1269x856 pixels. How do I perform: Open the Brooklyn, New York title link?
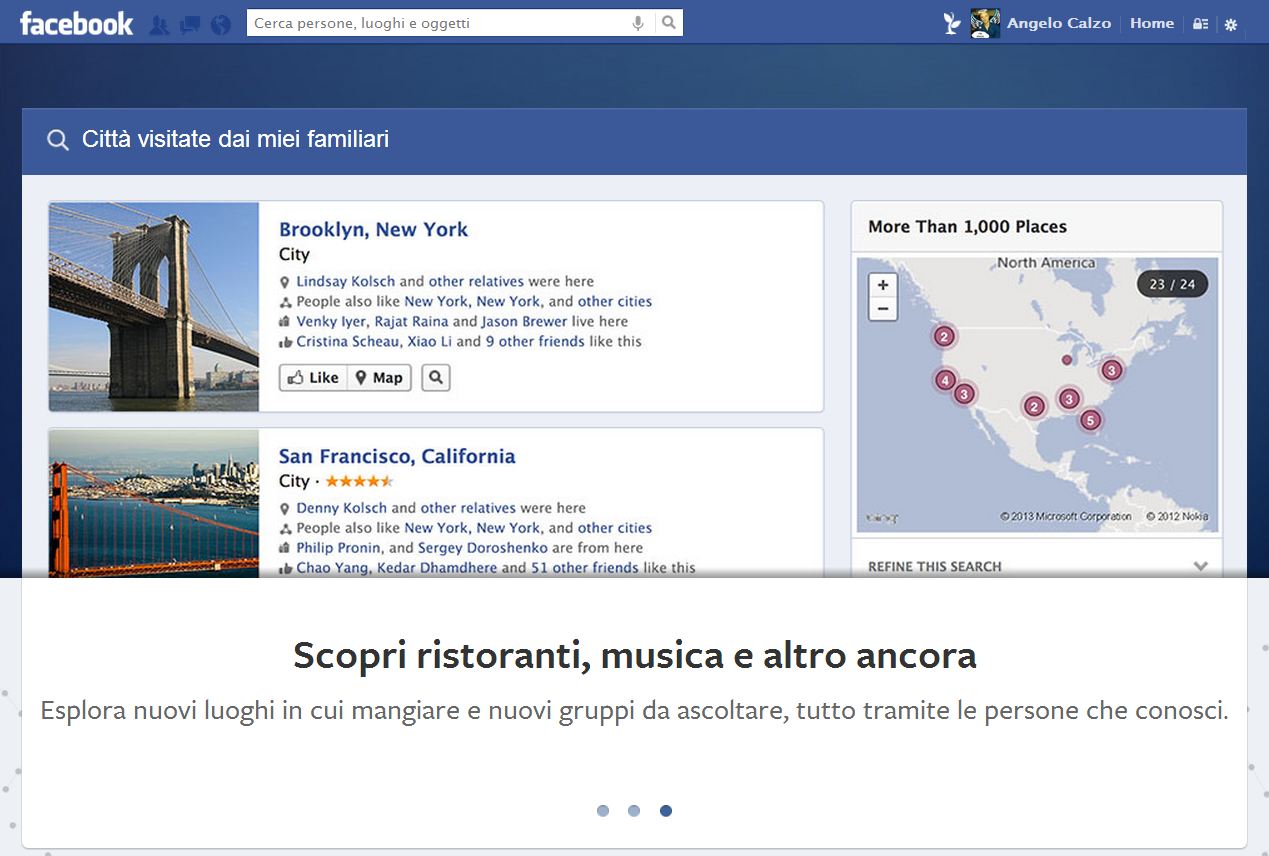[373, 229]
